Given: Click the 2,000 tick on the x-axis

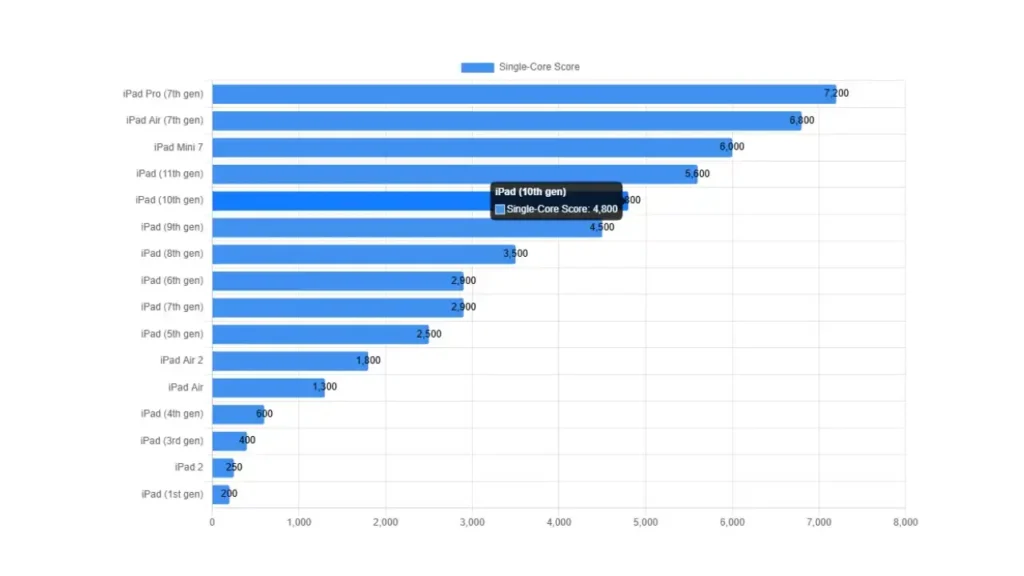Looking at the screenshot, I should [x=385, y=522].
